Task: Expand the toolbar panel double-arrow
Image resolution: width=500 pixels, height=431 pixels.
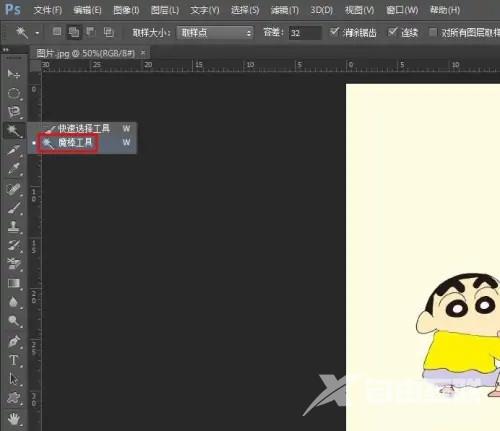Action: coord(6,50)
